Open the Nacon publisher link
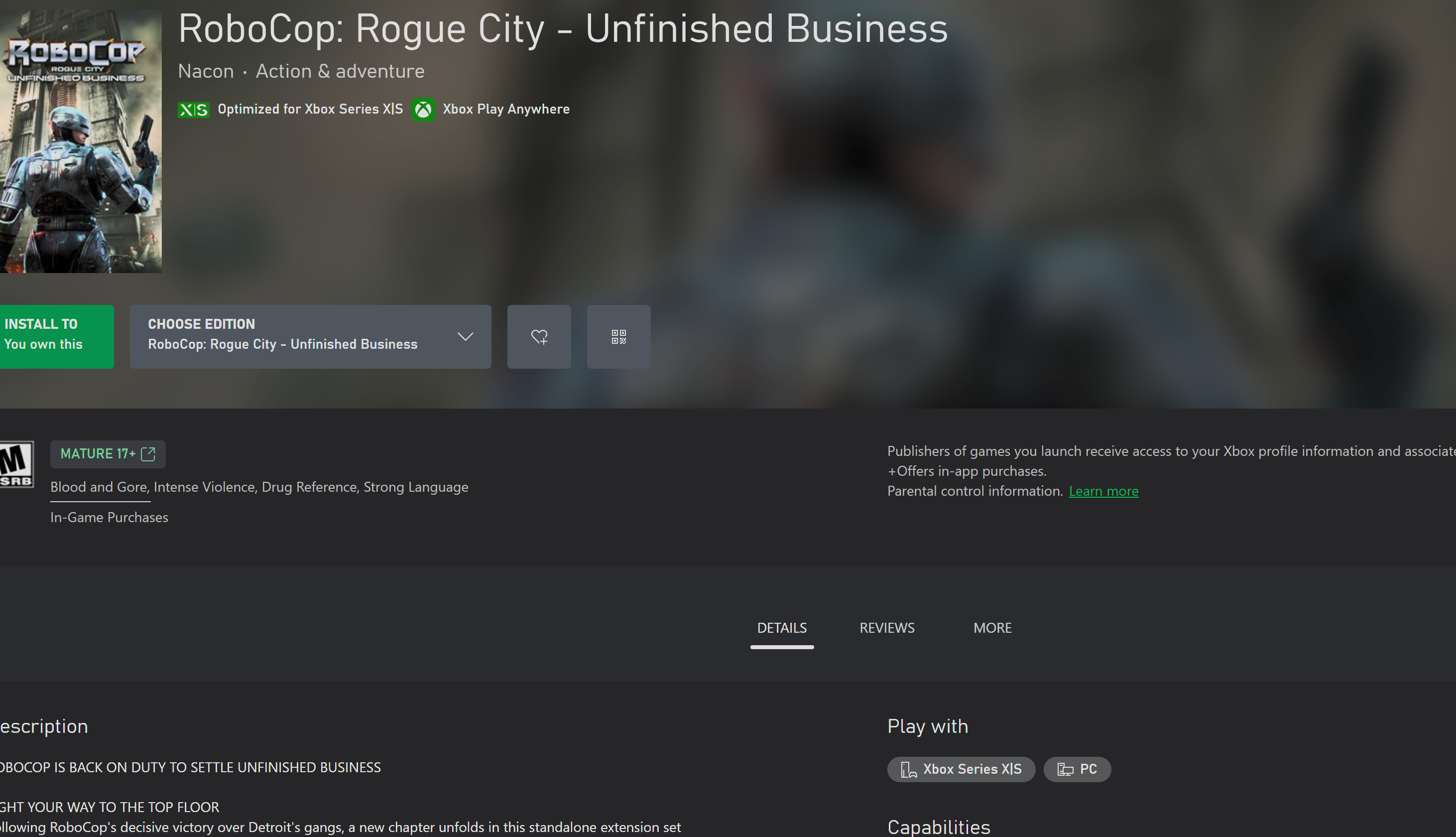 coord(206,71)
